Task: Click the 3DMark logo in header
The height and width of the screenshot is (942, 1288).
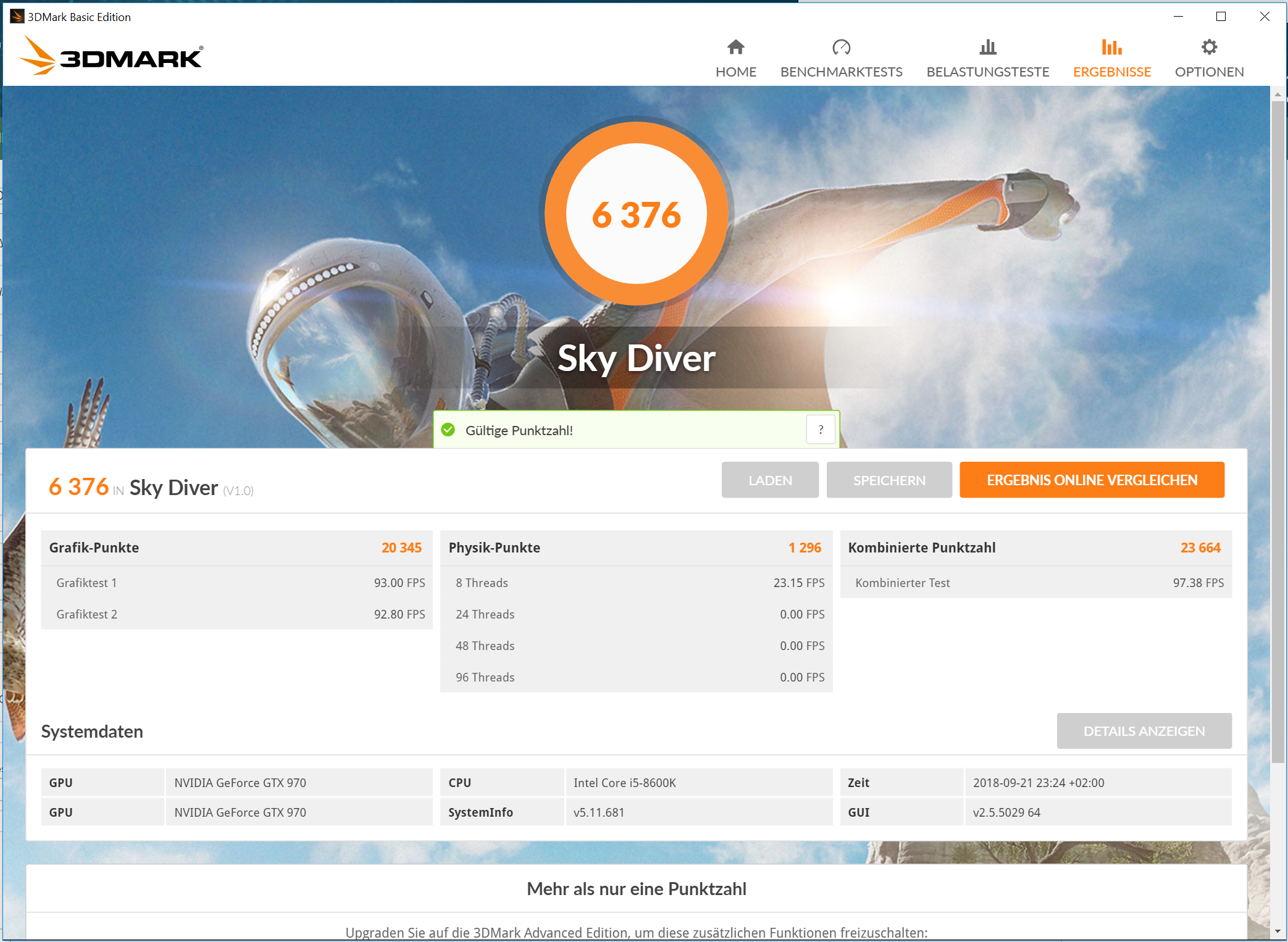Action: 111,56
